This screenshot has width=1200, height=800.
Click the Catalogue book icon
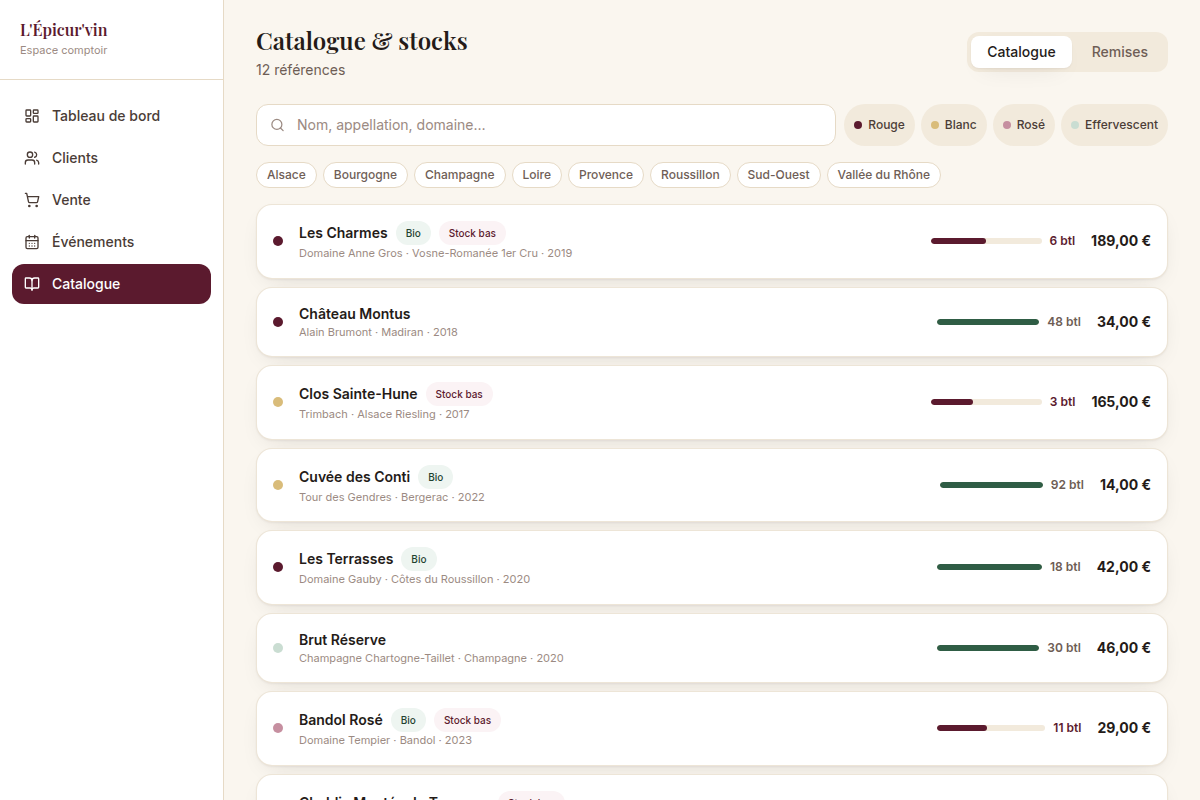click(x=32, y=284)
